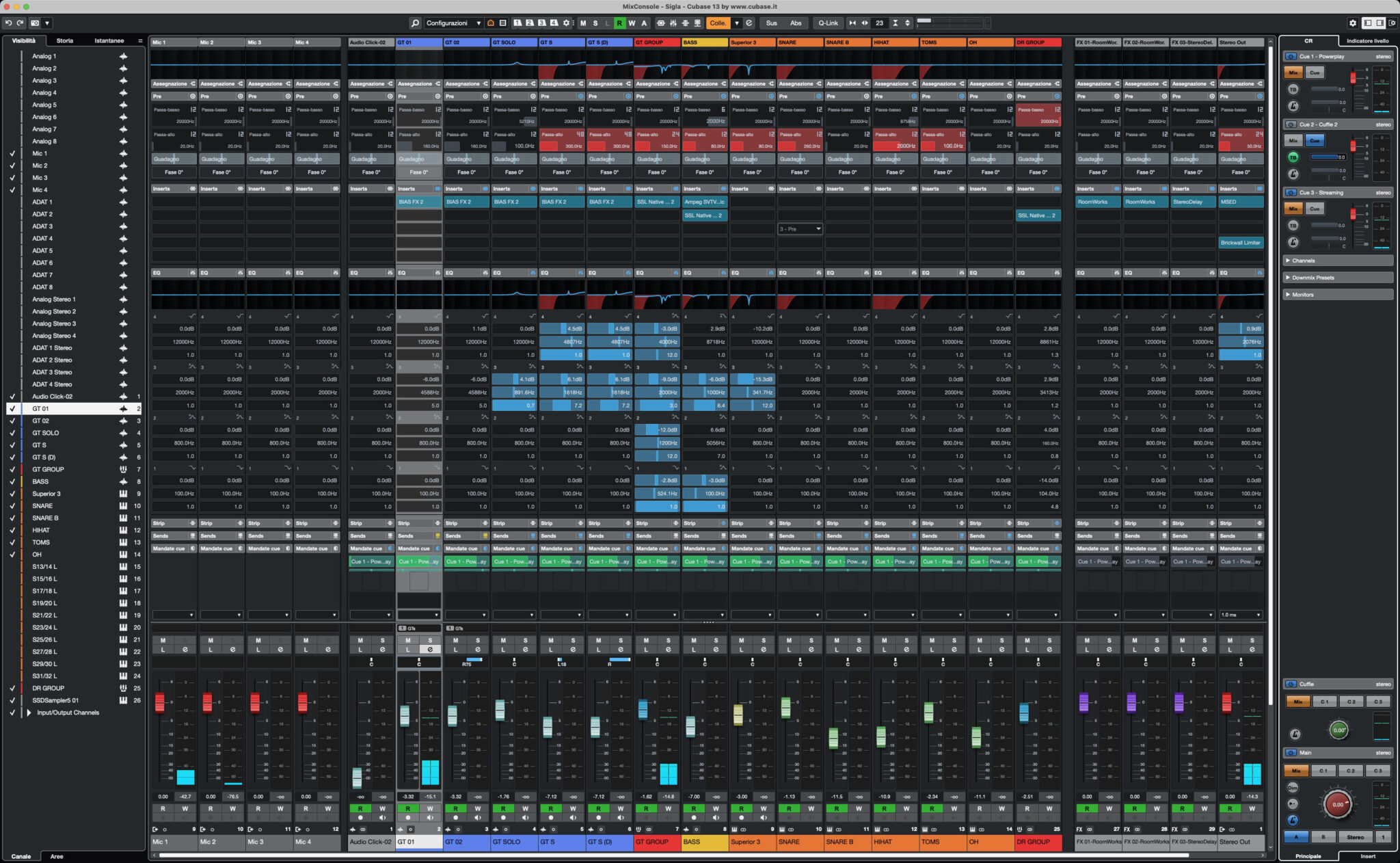The width and height of the screenshot is (1400, 863).
Task: Toggle the green R read automation button
Action: [620, 23]
